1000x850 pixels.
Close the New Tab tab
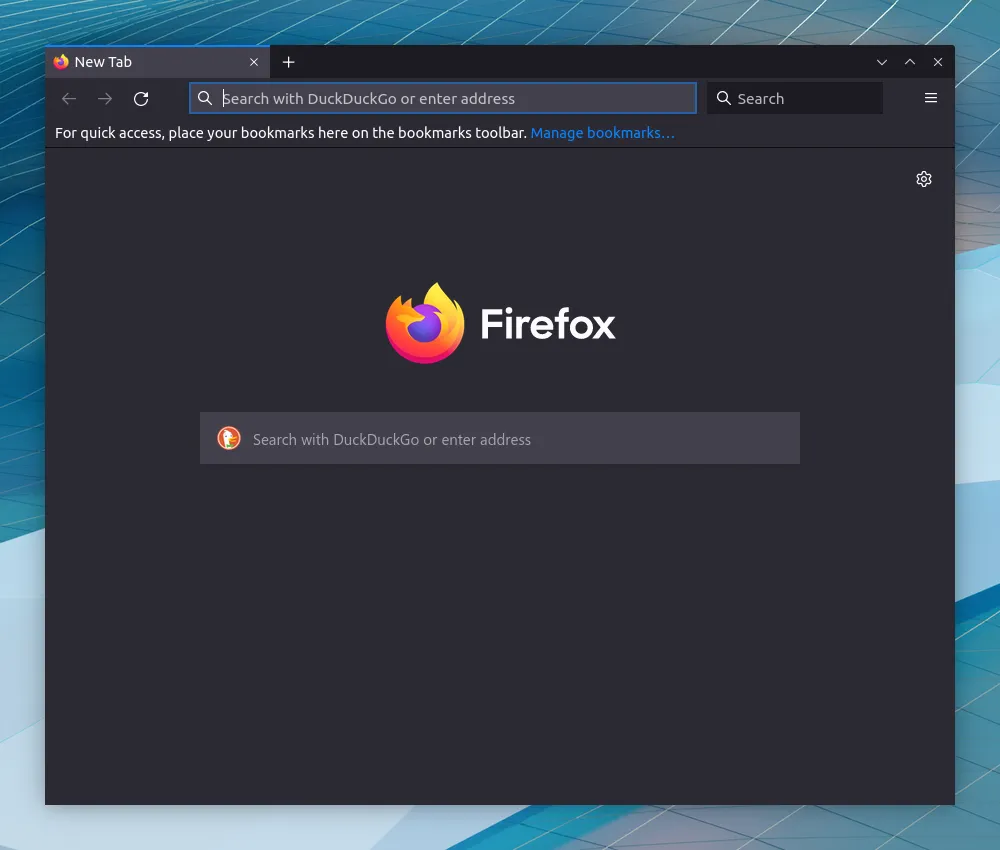click(x=254, y=61)
